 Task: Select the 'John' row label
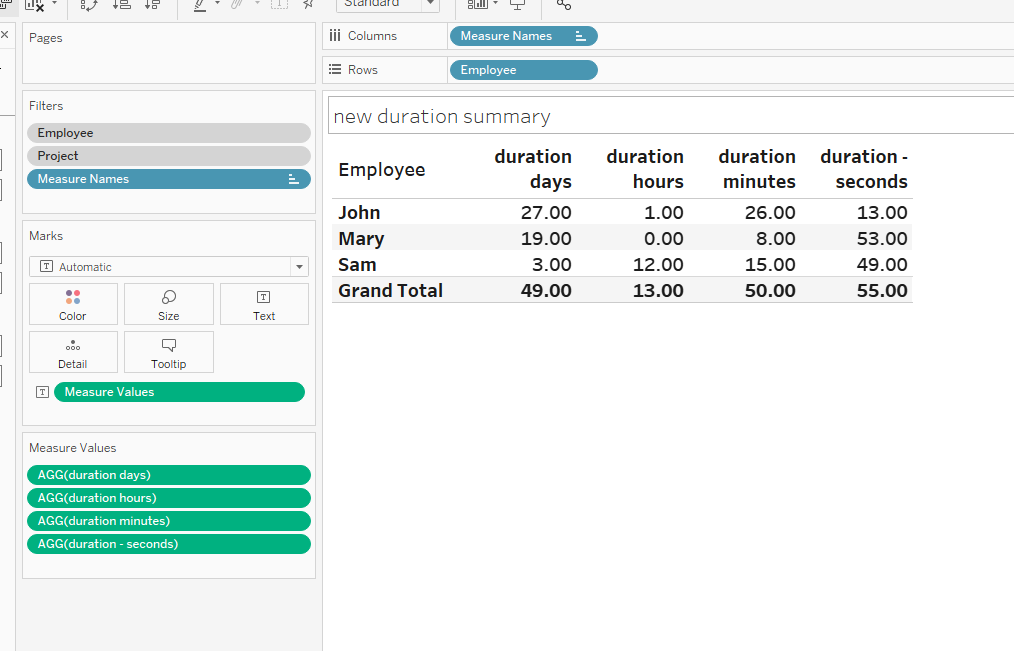(359, 212)
